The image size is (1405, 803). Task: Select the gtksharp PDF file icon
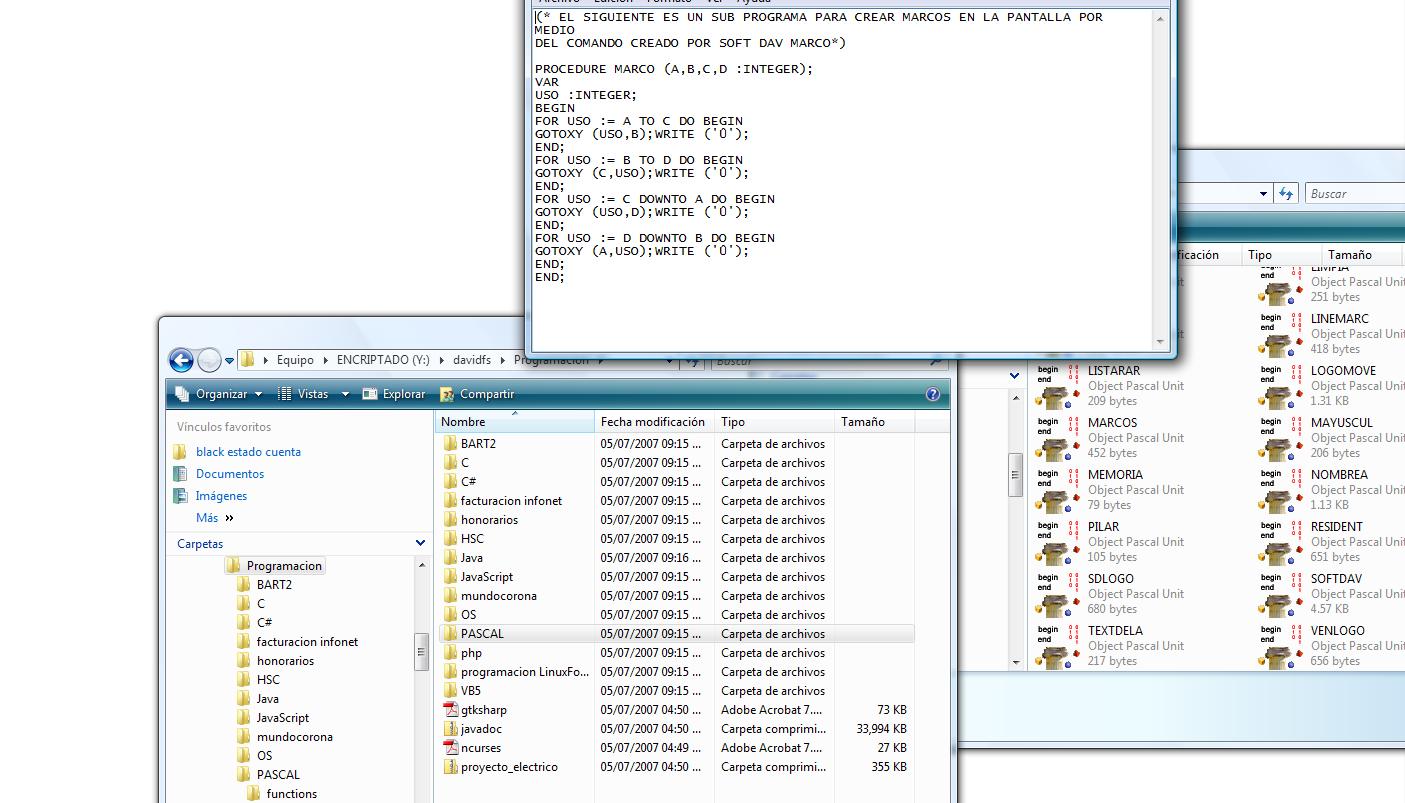tap(451, 710)
